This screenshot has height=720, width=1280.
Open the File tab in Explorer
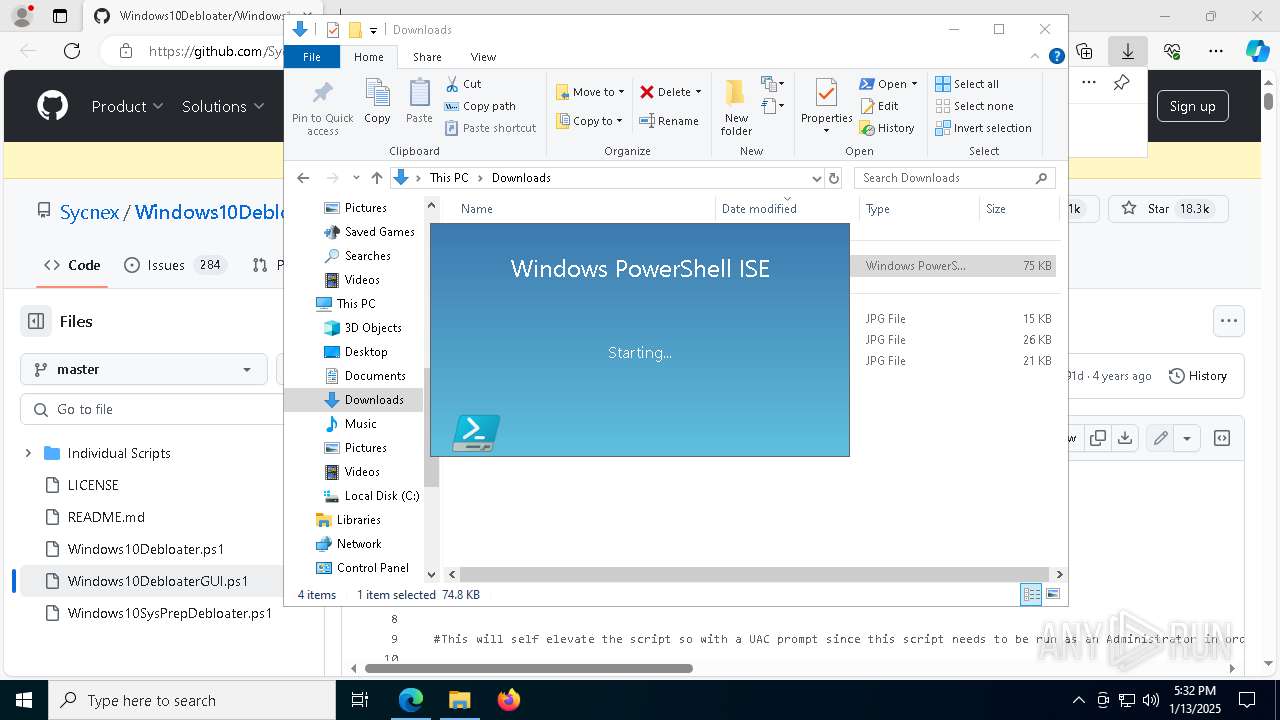click(312, 57)
